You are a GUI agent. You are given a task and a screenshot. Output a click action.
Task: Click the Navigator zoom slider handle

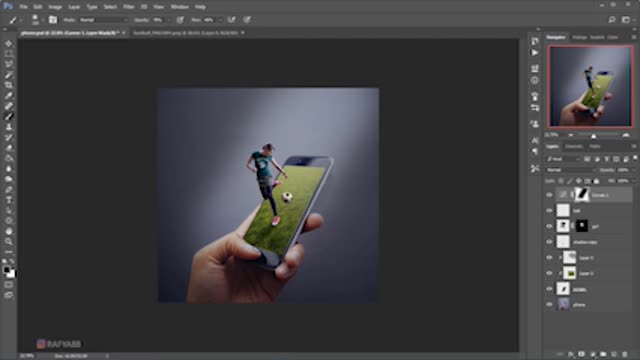click(594, 135)
